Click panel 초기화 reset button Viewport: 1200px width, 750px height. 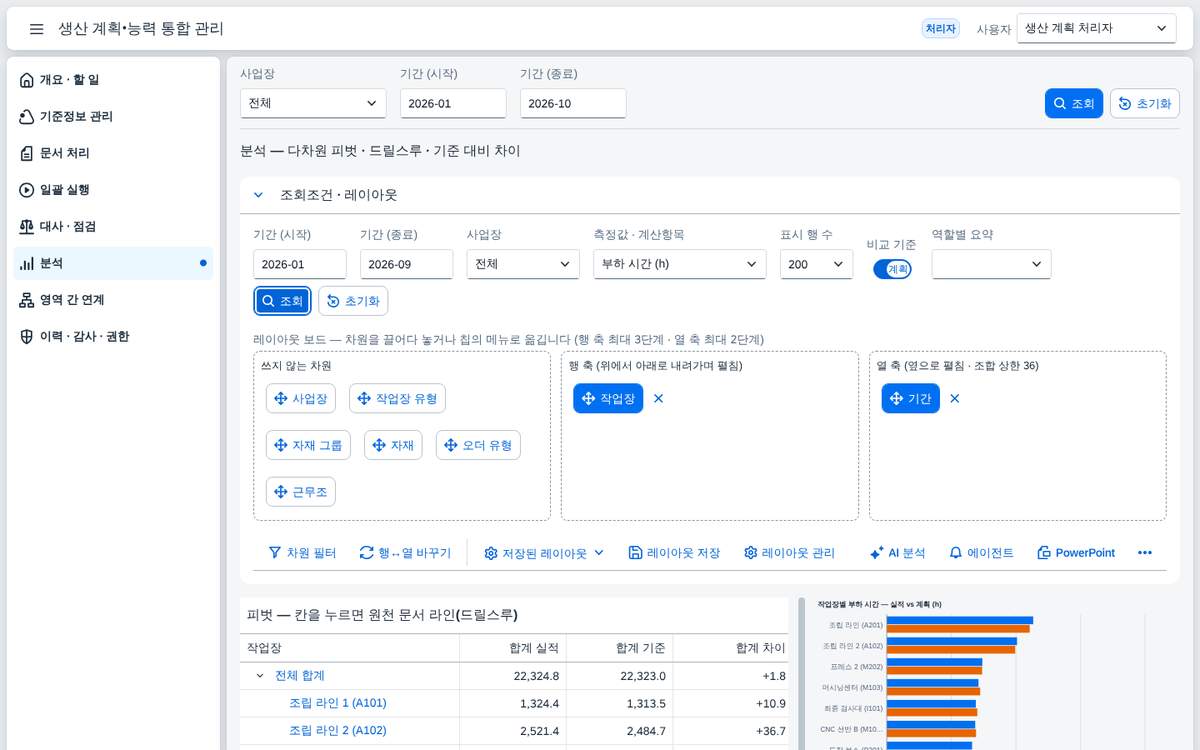(x=353, y=301)
